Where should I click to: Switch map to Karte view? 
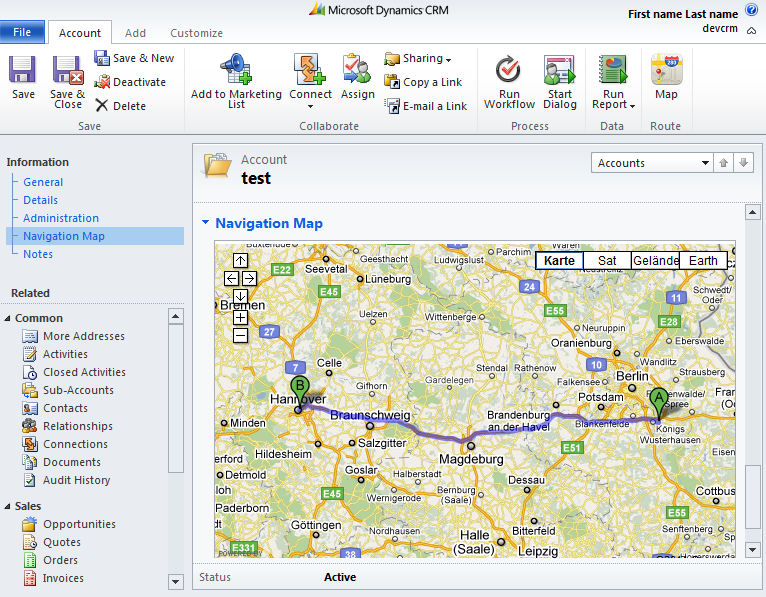click(559, 261)
